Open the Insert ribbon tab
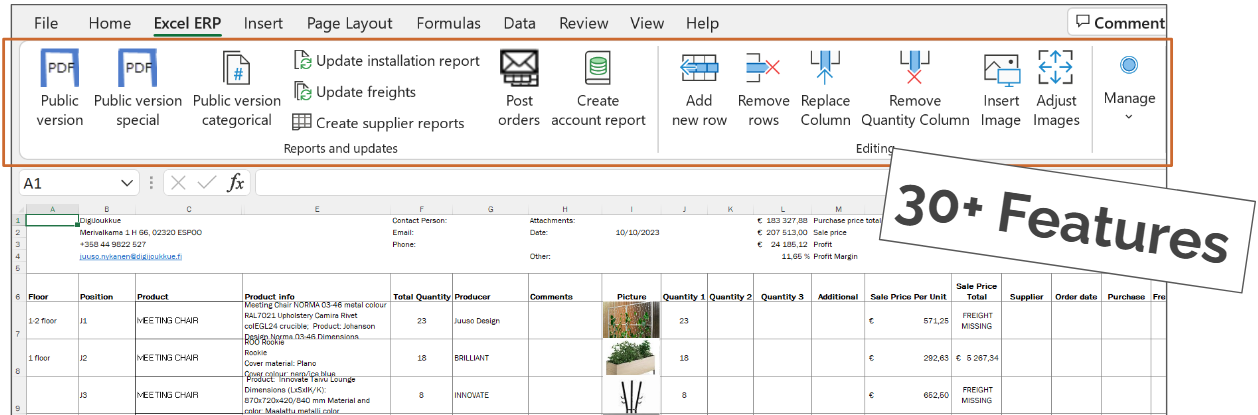The width and height of the screenshot is (1258, 415). pos(263,22)
